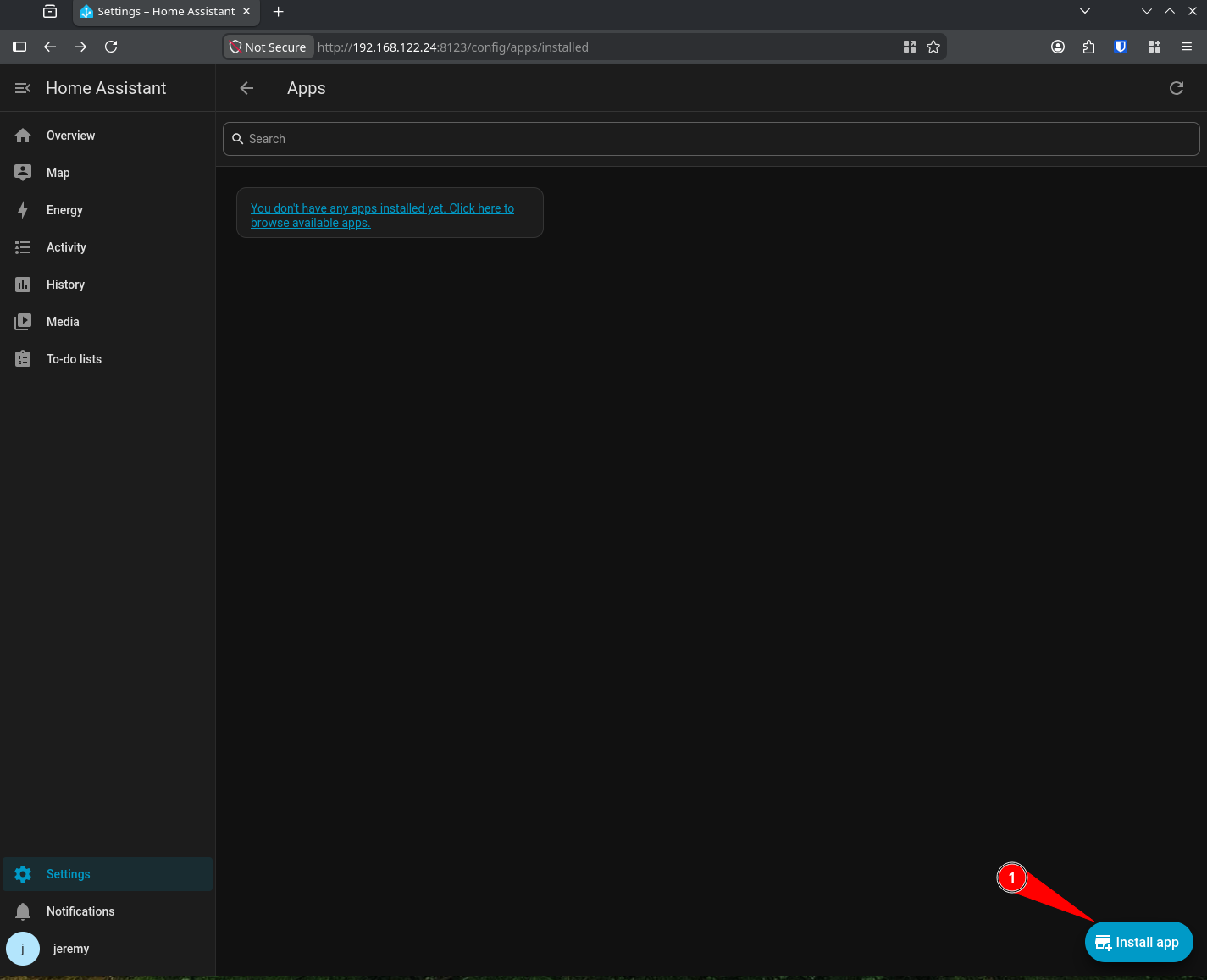Open the recent browsing panel icon
The width and height of the screenshot is (1207, 980).
tap(50, 11)
